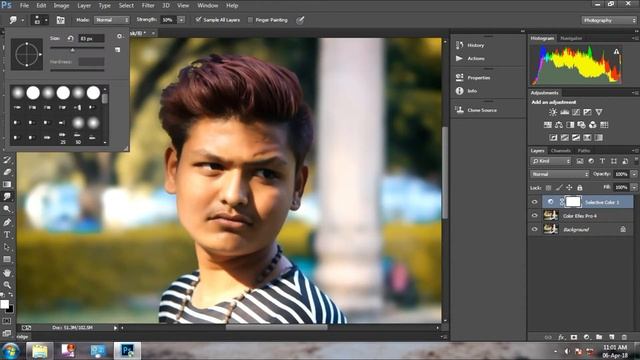Open the Opacity dropdown arrow
The image size is (640, 360).
pos(634,174)
